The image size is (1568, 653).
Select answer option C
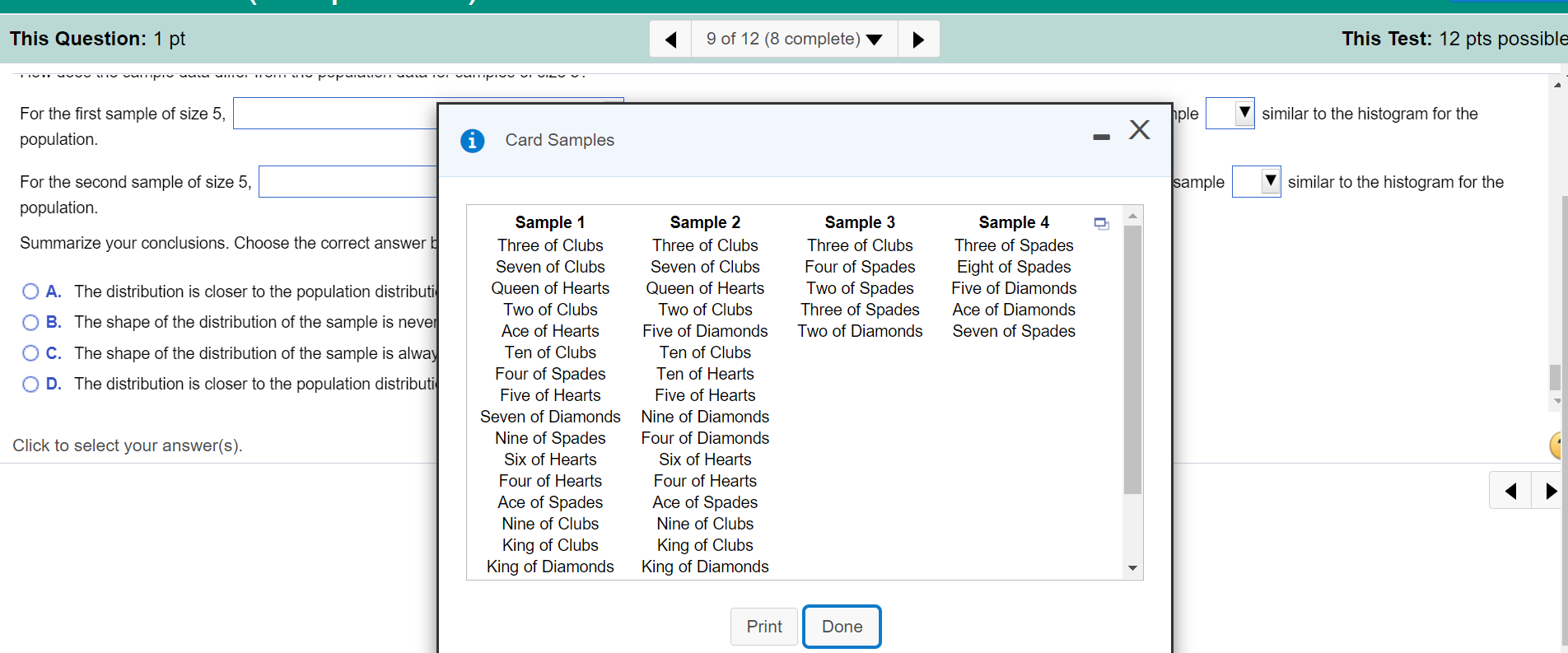30,353
